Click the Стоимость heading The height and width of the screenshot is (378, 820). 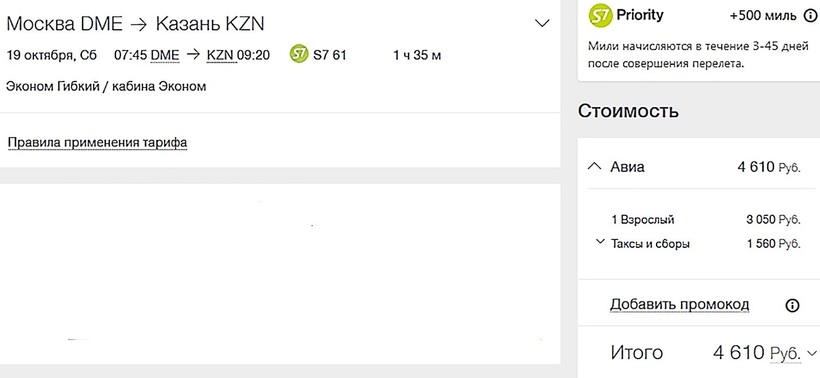[628, 111]
